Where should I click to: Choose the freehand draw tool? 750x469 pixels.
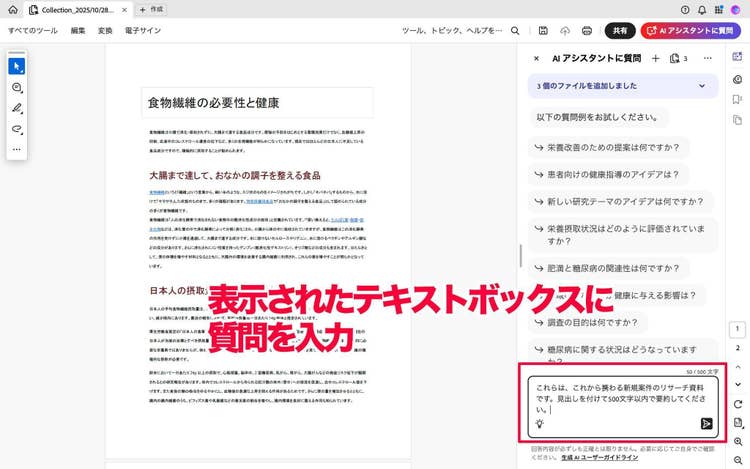(x=16, y=129)
